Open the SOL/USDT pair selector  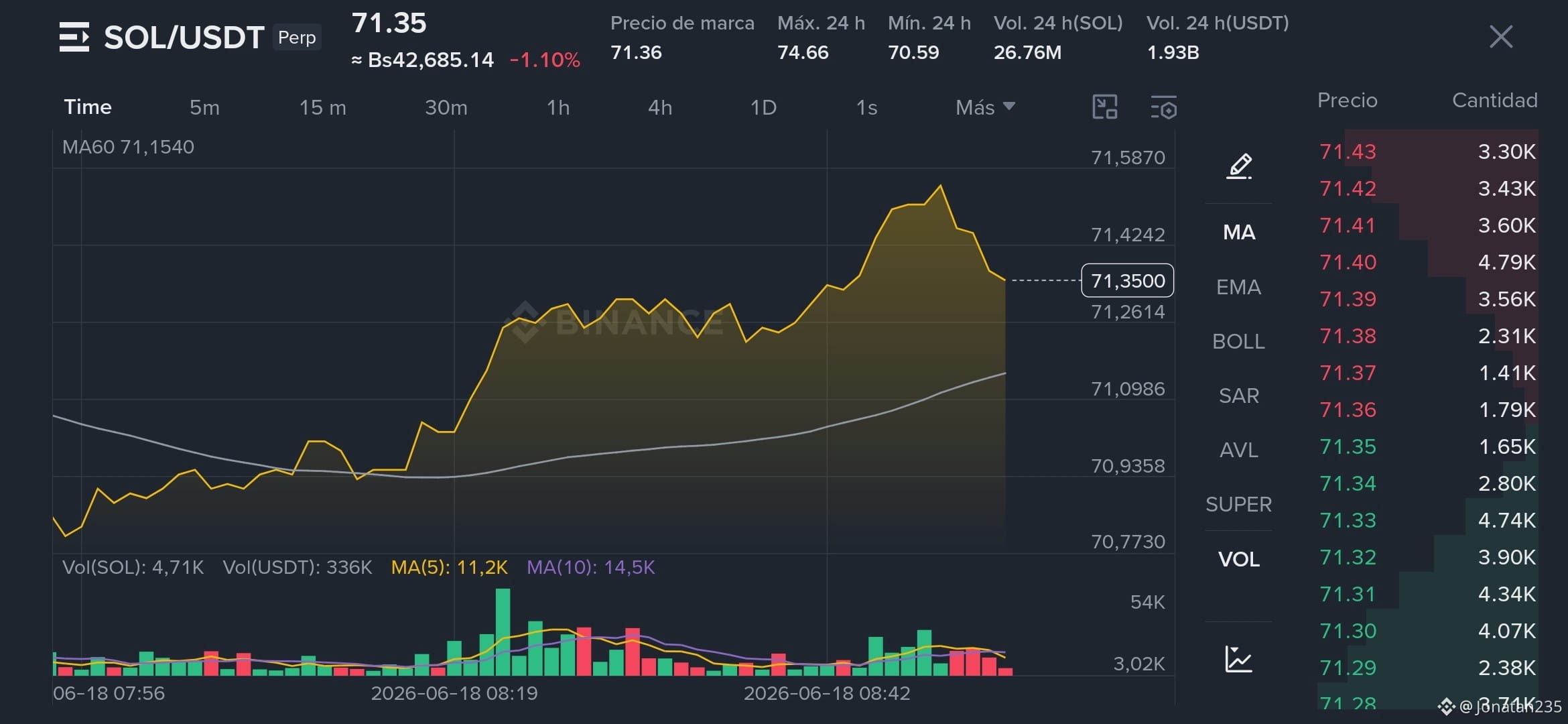click(184, 37)
